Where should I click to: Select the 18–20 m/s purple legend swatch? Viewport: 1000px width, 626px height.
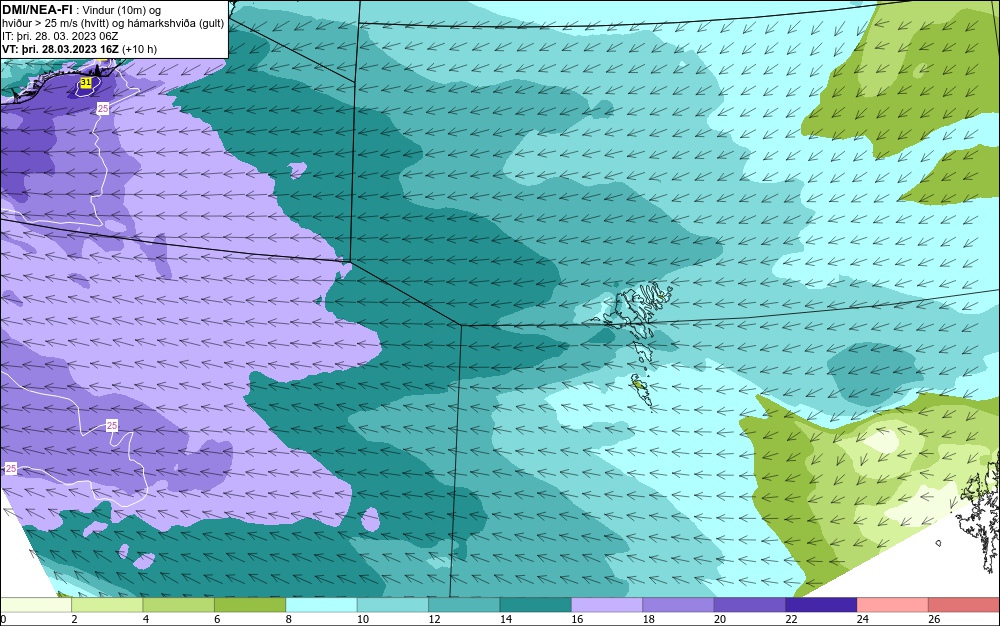[679, 605]
